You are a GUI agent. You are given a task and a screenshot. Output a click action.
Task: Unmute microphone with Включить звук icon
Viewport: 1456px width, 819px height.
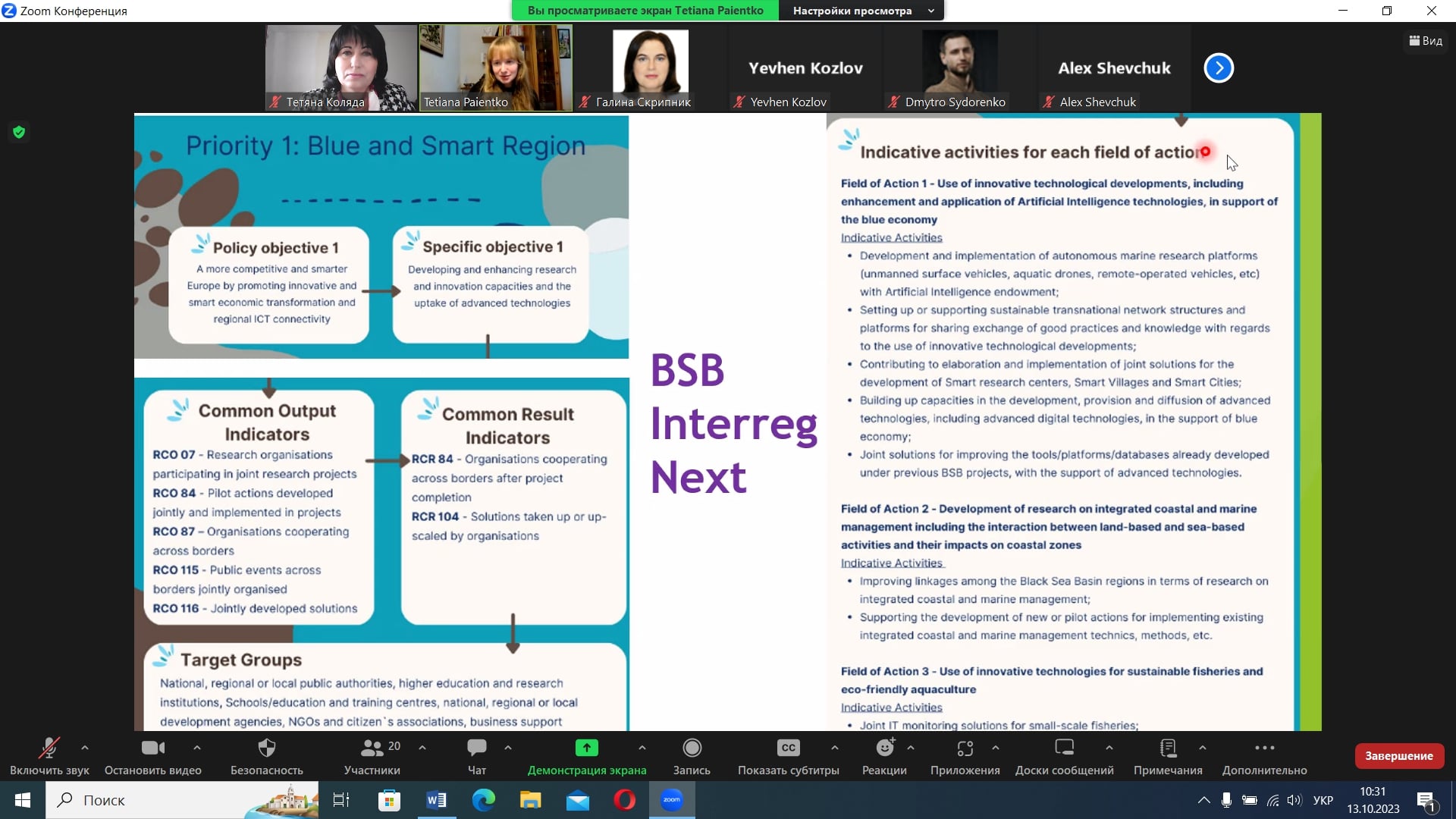click(49, 748)
